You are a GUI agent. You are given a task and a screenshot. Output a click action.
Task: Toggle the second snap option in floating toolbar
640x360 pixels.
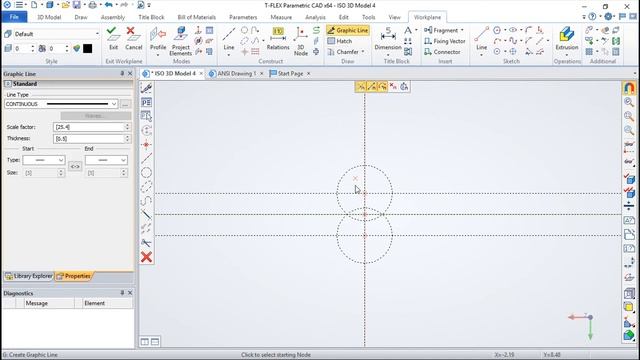(371, 87)
